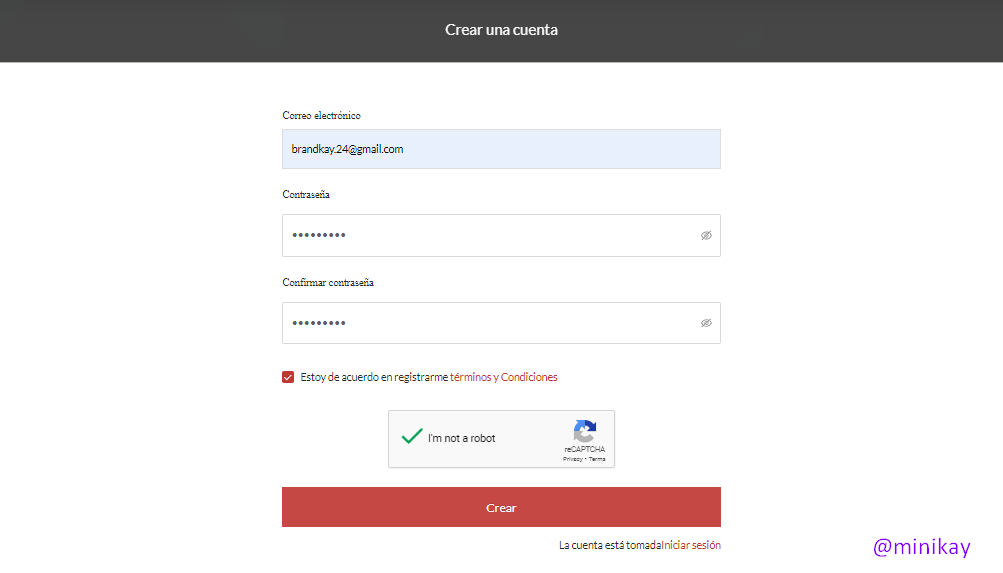Open the términos y Condiciones link
The image size is (1003, 573).
(504, 377)
